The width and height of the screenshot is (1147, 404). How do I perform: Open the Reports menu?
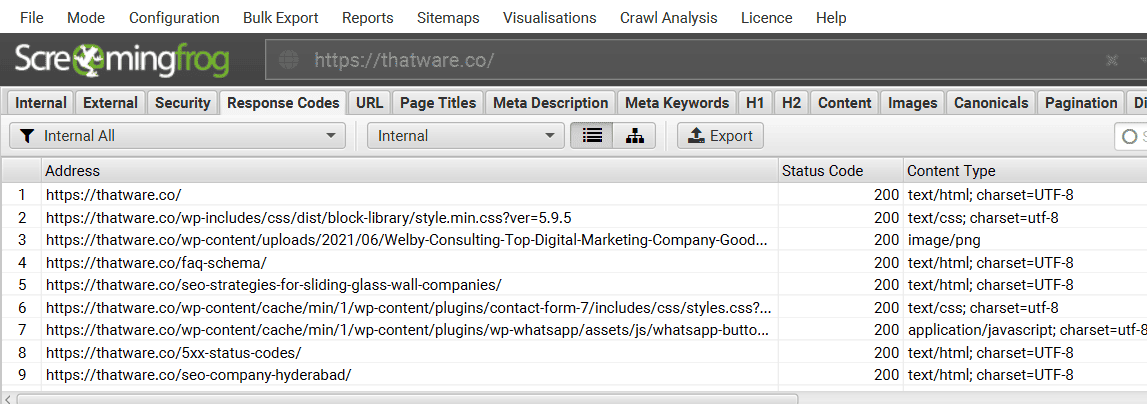pyautogui.click(x=368, y=18)
